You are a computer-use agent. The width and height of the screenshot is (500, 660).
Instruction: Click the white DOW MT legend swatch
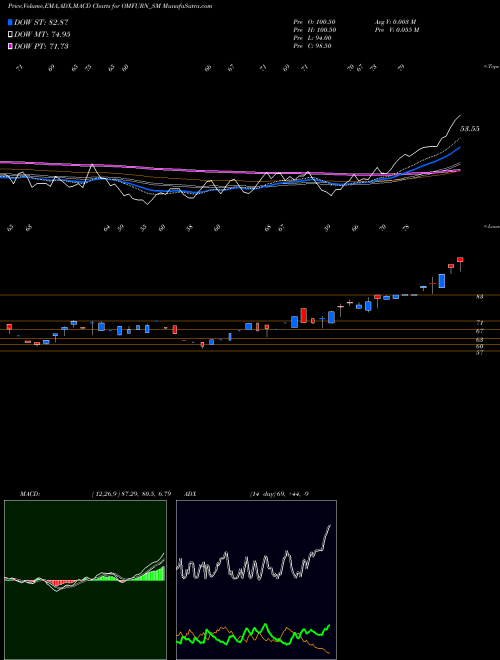[10, 35]
